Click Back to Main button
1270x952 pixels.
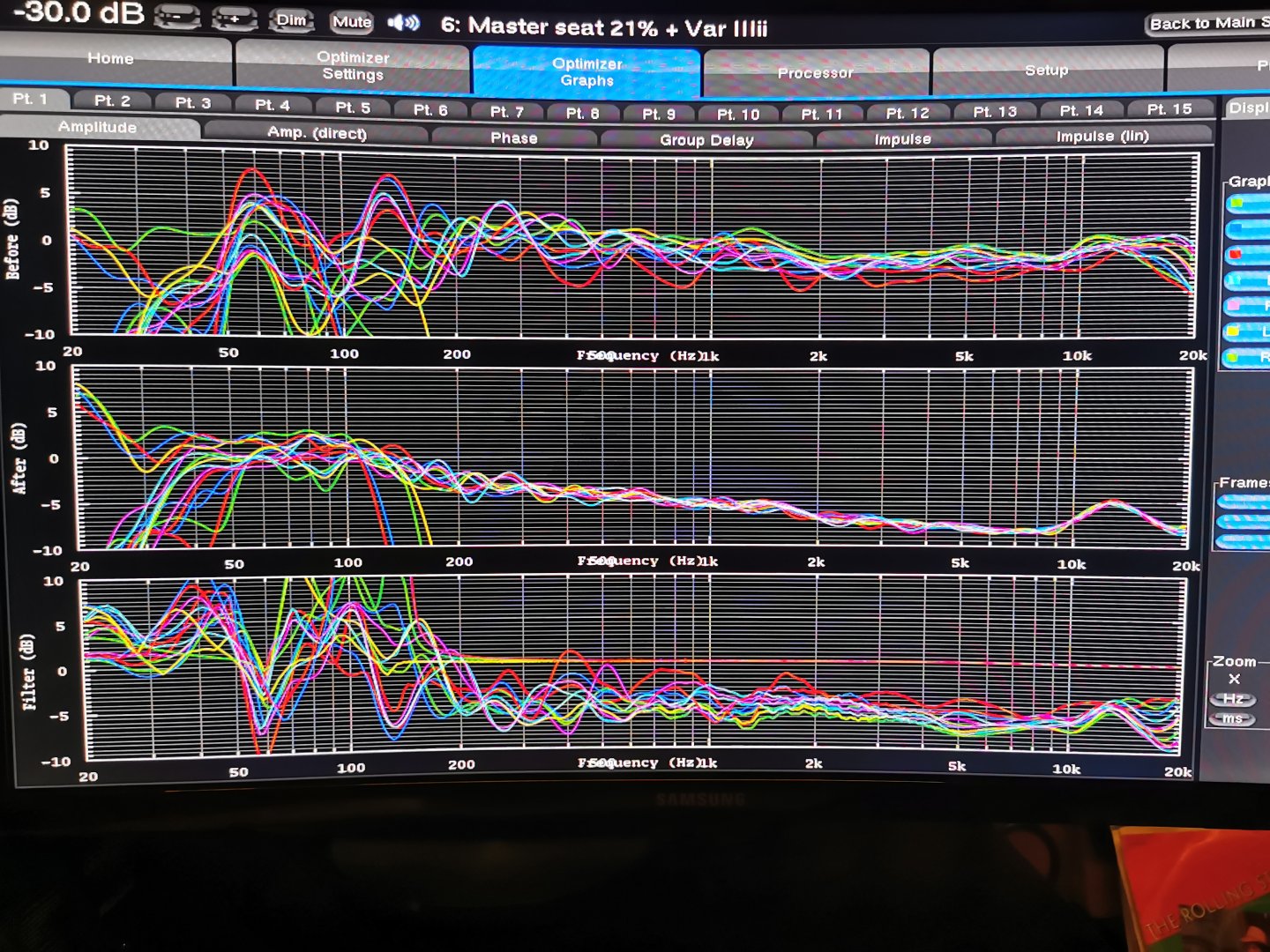(x=1206, y=24)
